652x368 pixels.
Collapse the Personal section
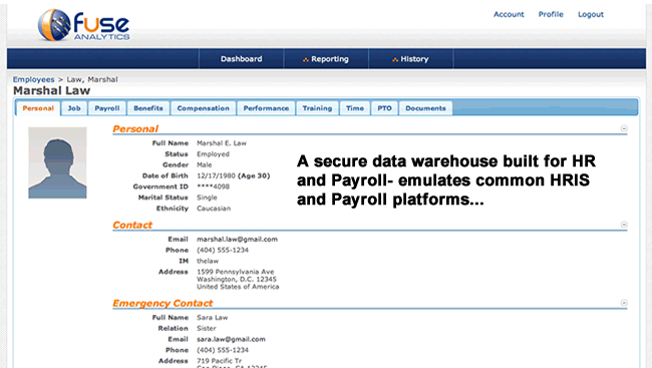click(x=624, y=128)
